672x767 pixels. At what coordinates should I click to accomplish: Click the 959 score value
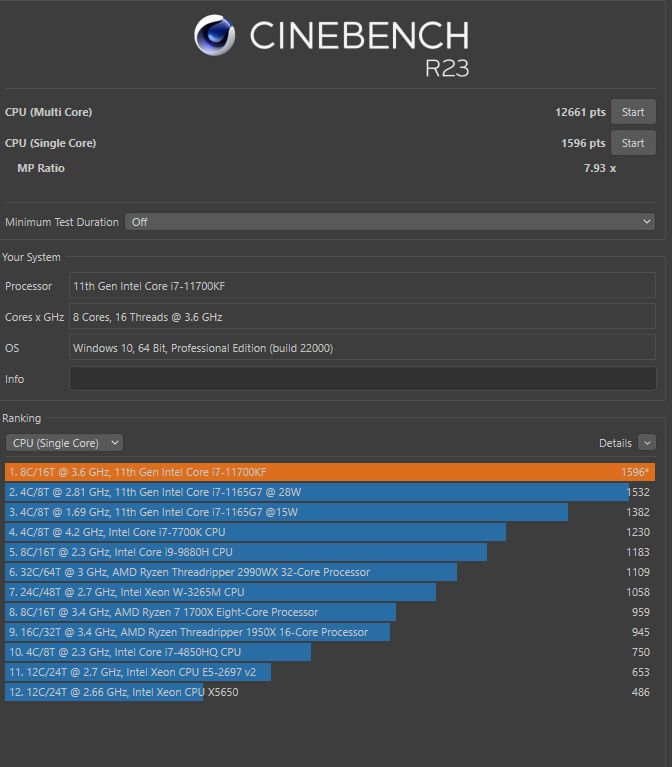pos(641,612)
